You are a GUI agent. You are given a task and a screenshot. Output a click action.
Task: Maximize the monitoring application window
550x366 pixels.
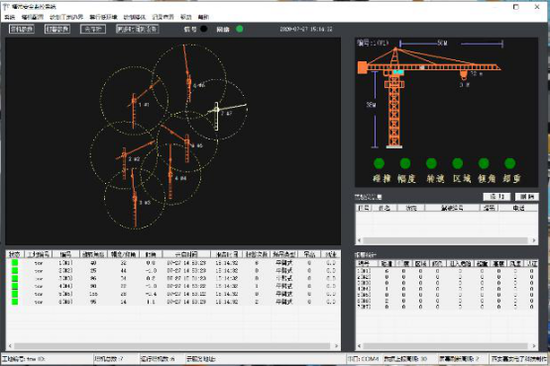(x=516, y=7)
